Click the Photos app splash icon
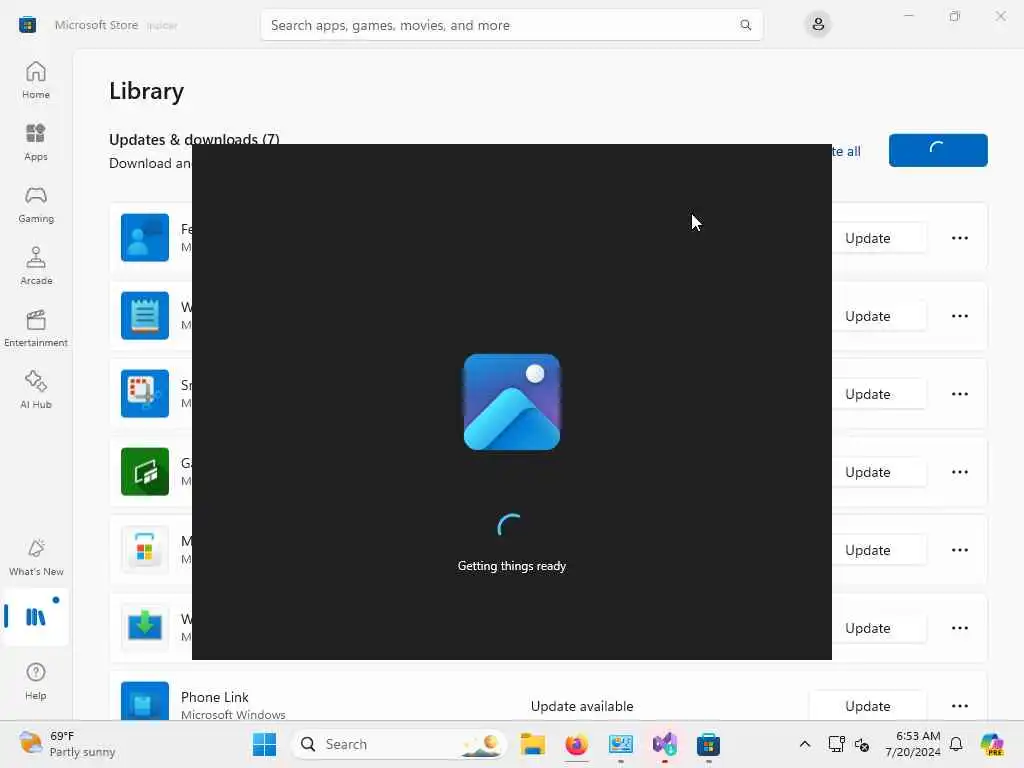The image size is (1024, 768). [511, 402]
